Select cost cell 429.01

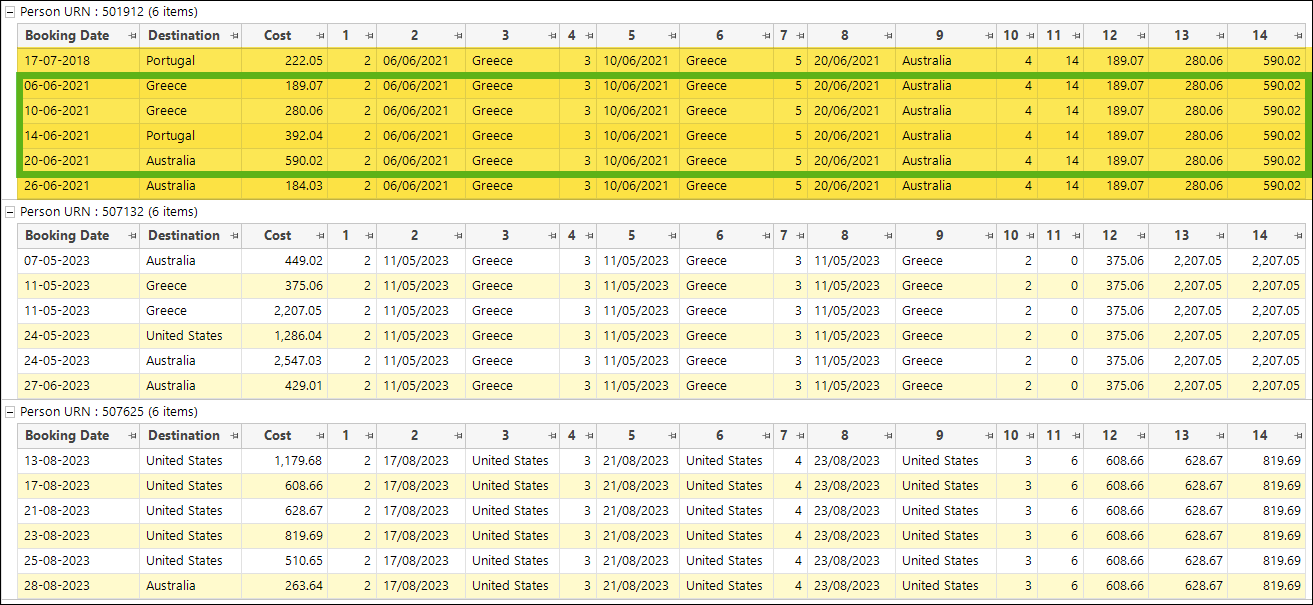click(x=284, y=386)
